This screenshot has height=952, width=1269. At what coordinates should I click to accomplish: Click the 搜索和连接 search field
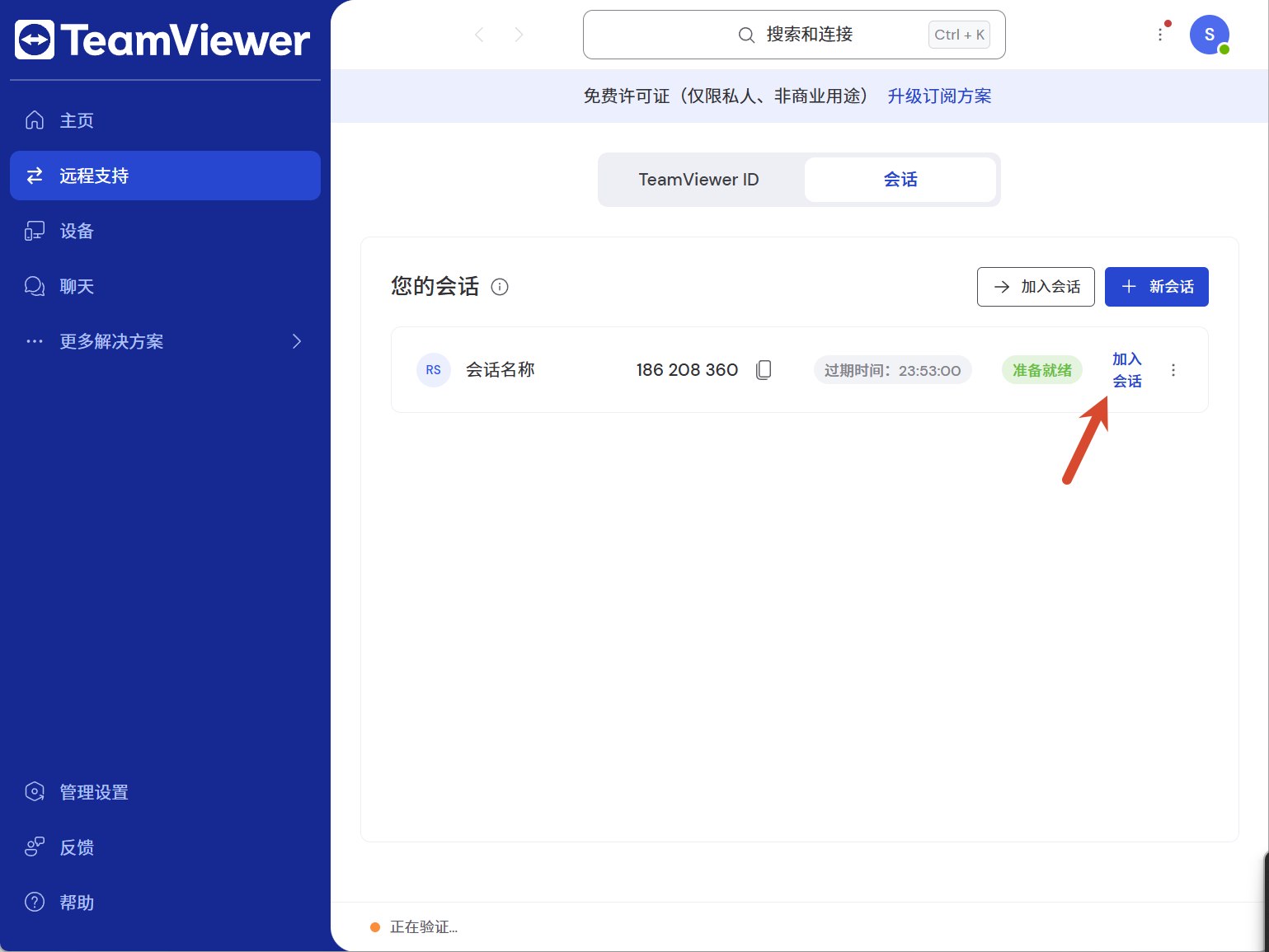coord(794,35)
